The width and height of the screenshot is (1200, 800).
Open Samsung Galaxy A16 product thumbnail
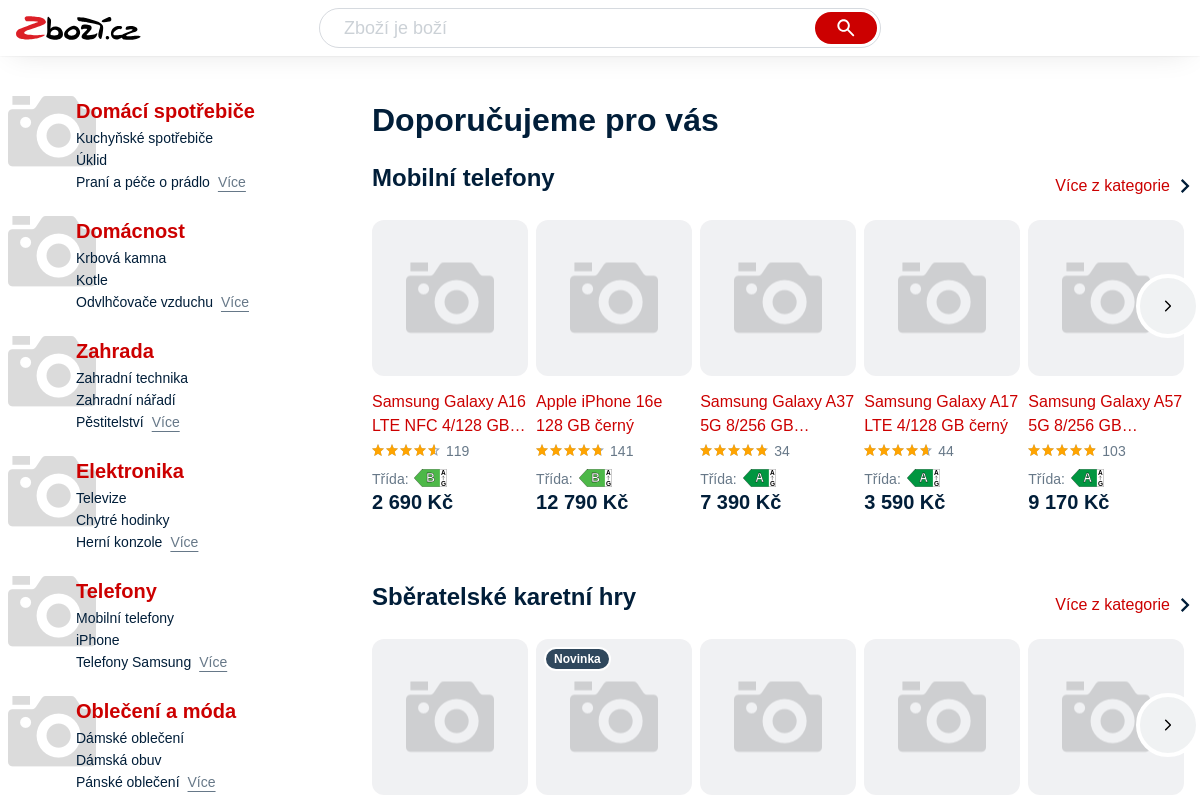(450, 298)
